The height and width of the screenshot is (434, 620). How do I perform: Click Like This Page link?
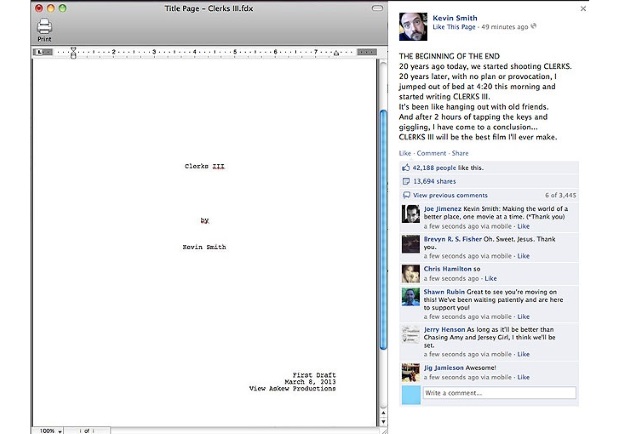(454, 27)
